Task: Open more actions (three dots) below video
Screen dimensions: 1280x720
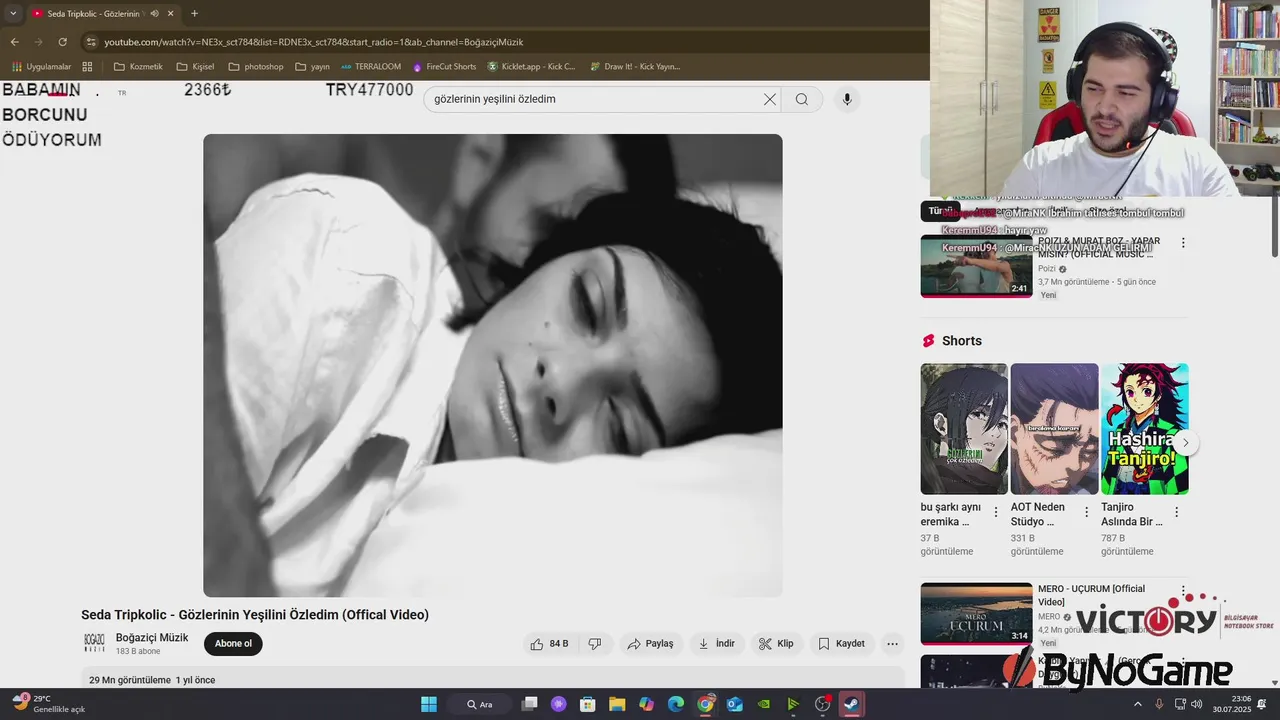Action: click(893, 644)
